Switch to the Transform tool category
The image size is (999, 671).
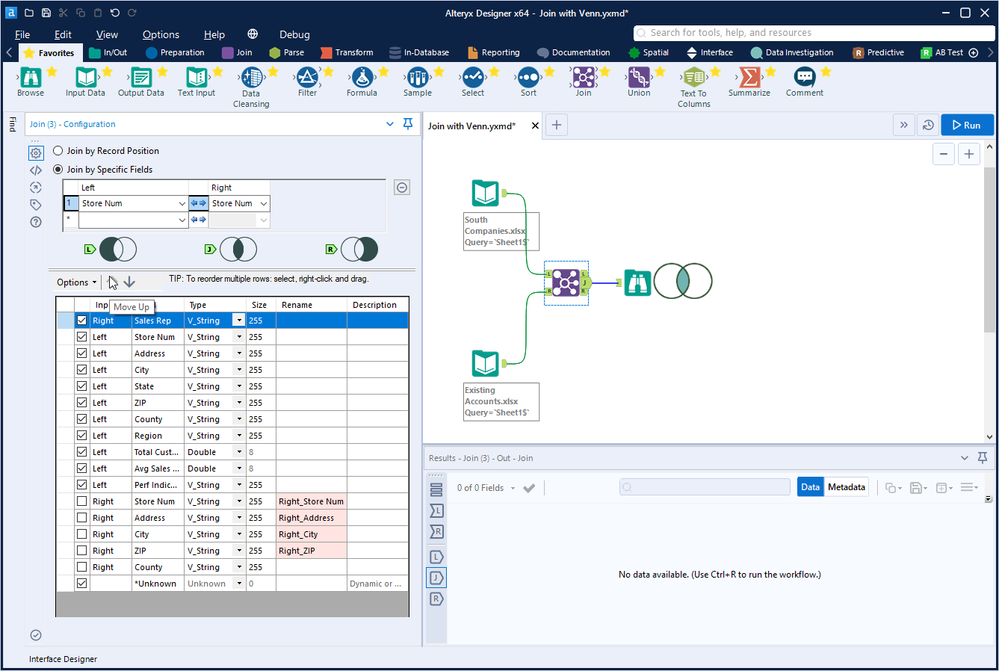(x=347, y=52)
